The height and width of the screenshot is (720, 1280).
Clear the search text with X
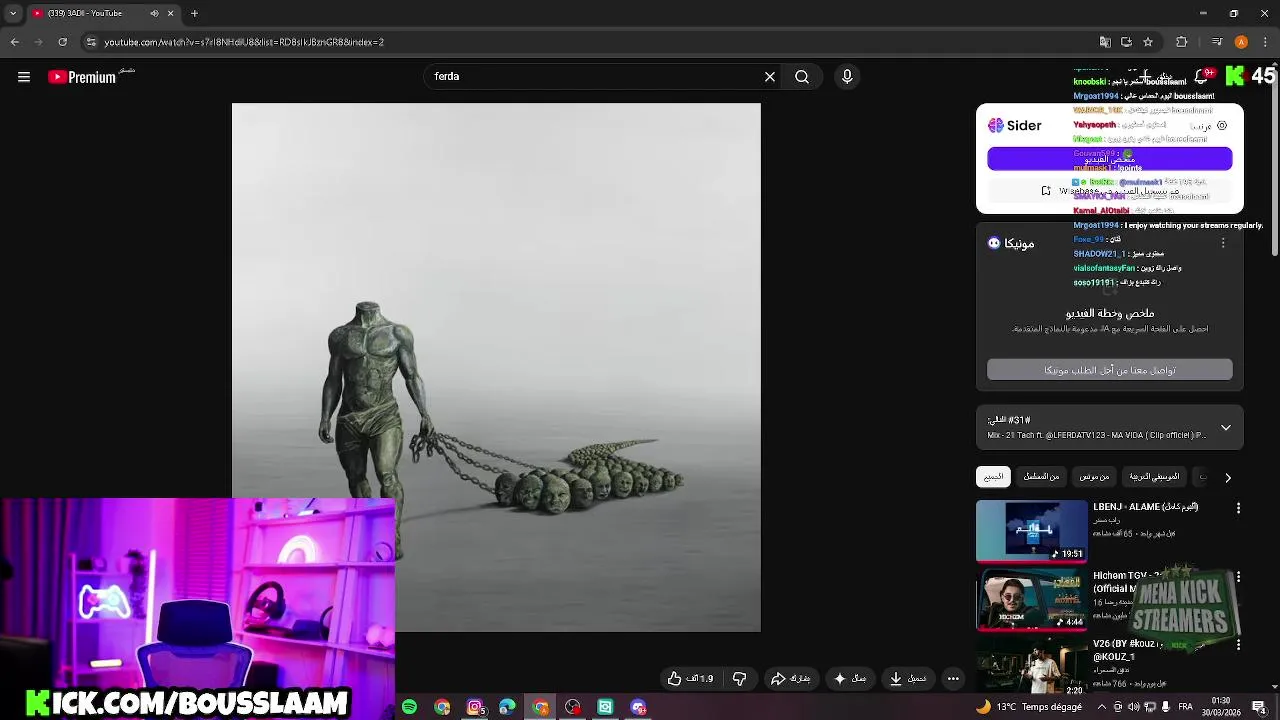pos(770,77)
